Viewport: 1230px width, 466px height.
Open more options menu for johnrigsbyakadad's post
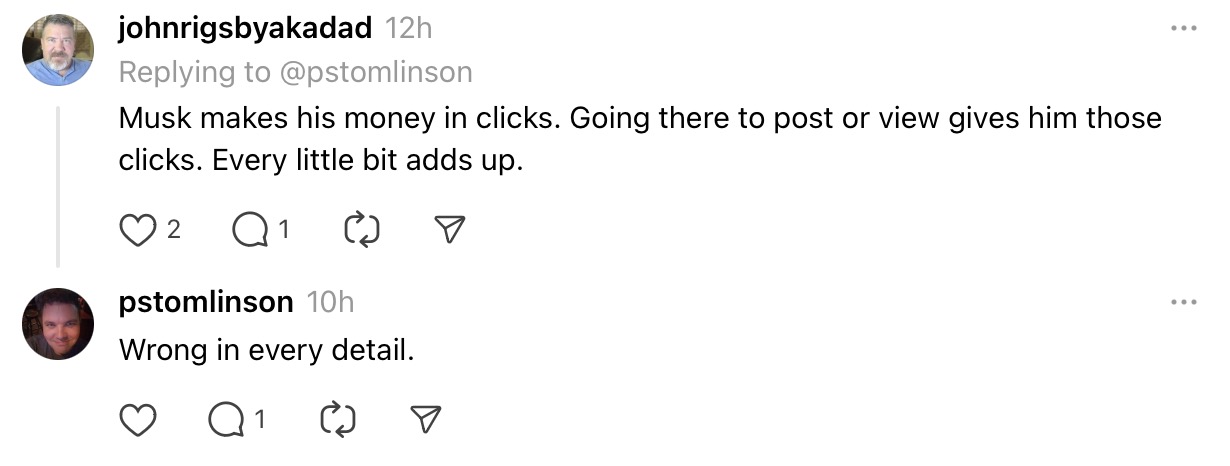pos(1183,28)
